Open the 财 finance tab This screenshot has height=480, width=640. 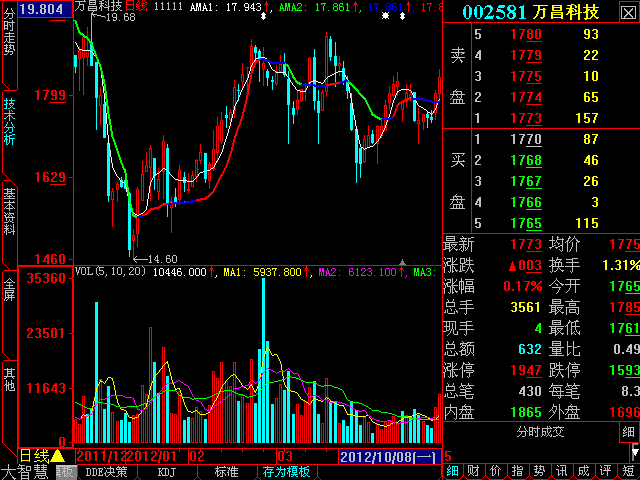[473, 471]
